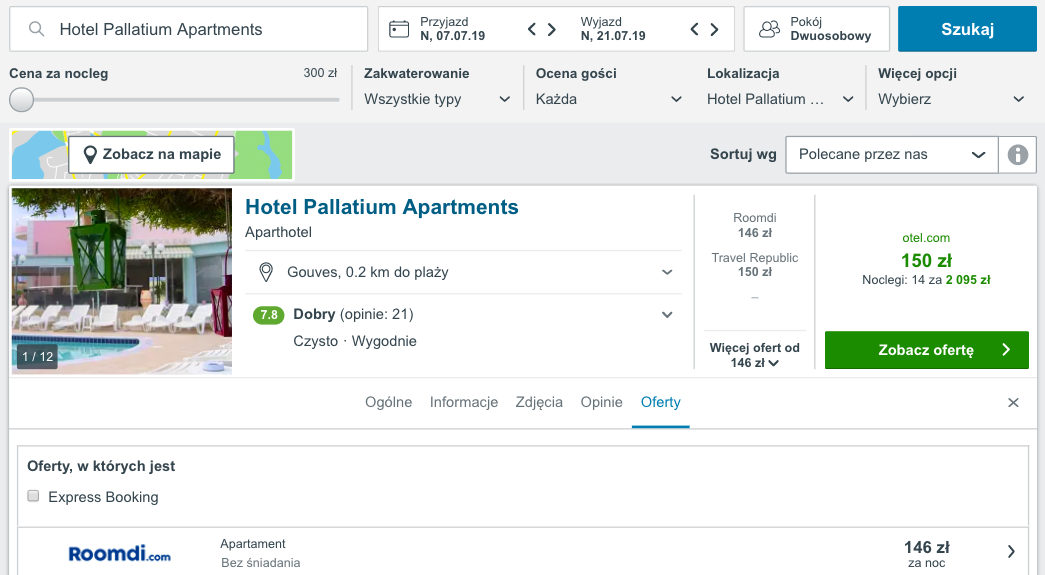Screen dimensions: 1045x575
Task: Click the price per night slider handle
Action: tap(21, 100)
